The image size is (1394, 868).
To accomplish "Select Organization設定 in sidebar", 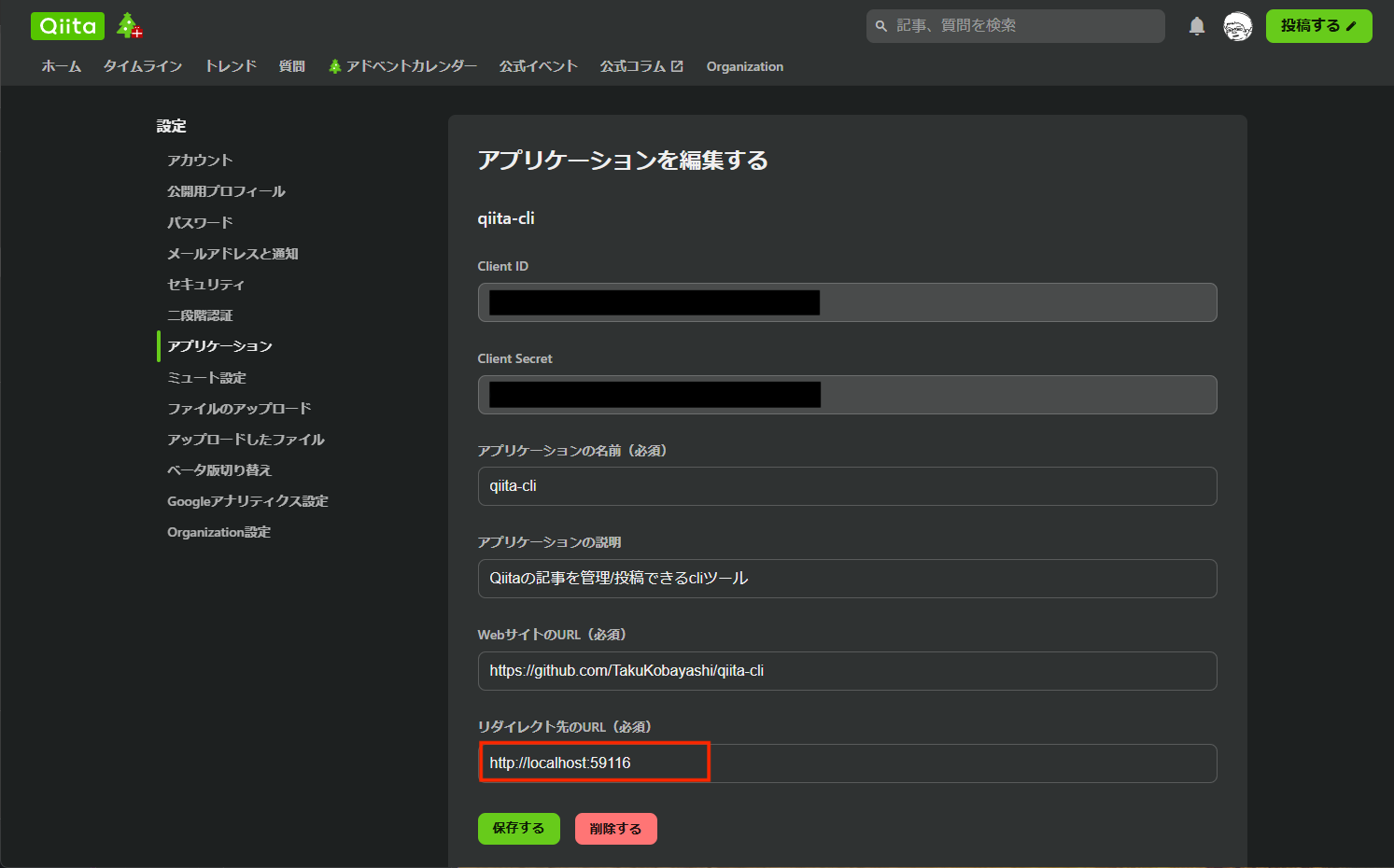I will [218, 532].
